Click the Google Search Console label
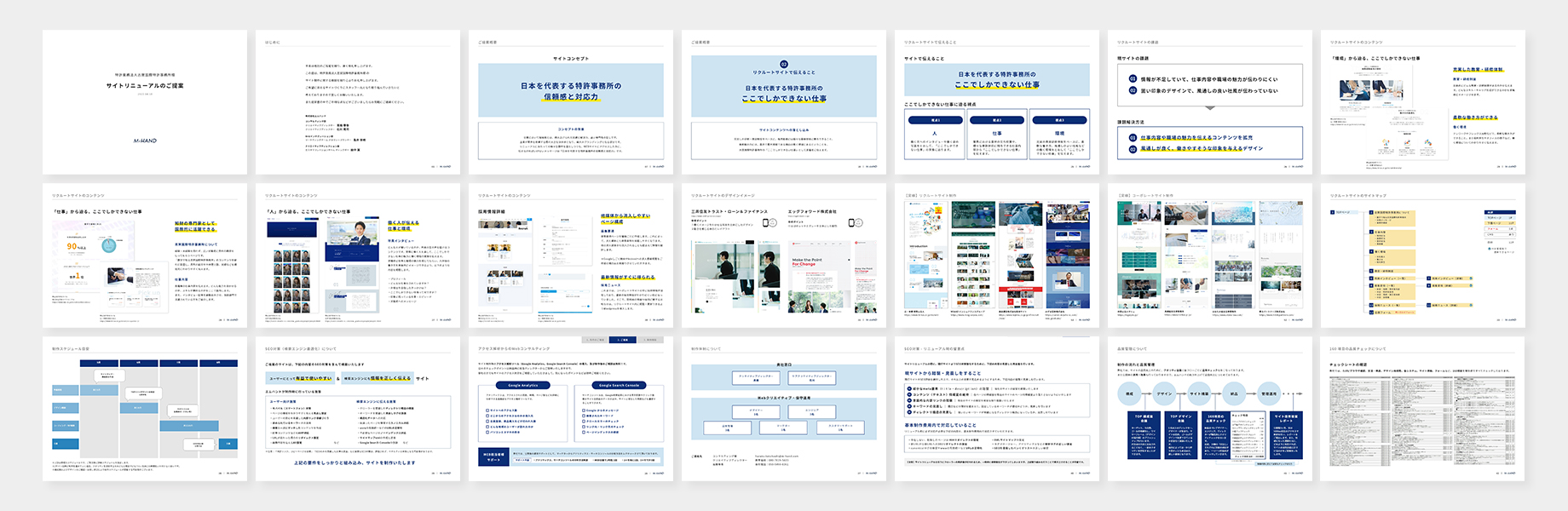This screenshot has width=1568, height=511. point(620,385)
